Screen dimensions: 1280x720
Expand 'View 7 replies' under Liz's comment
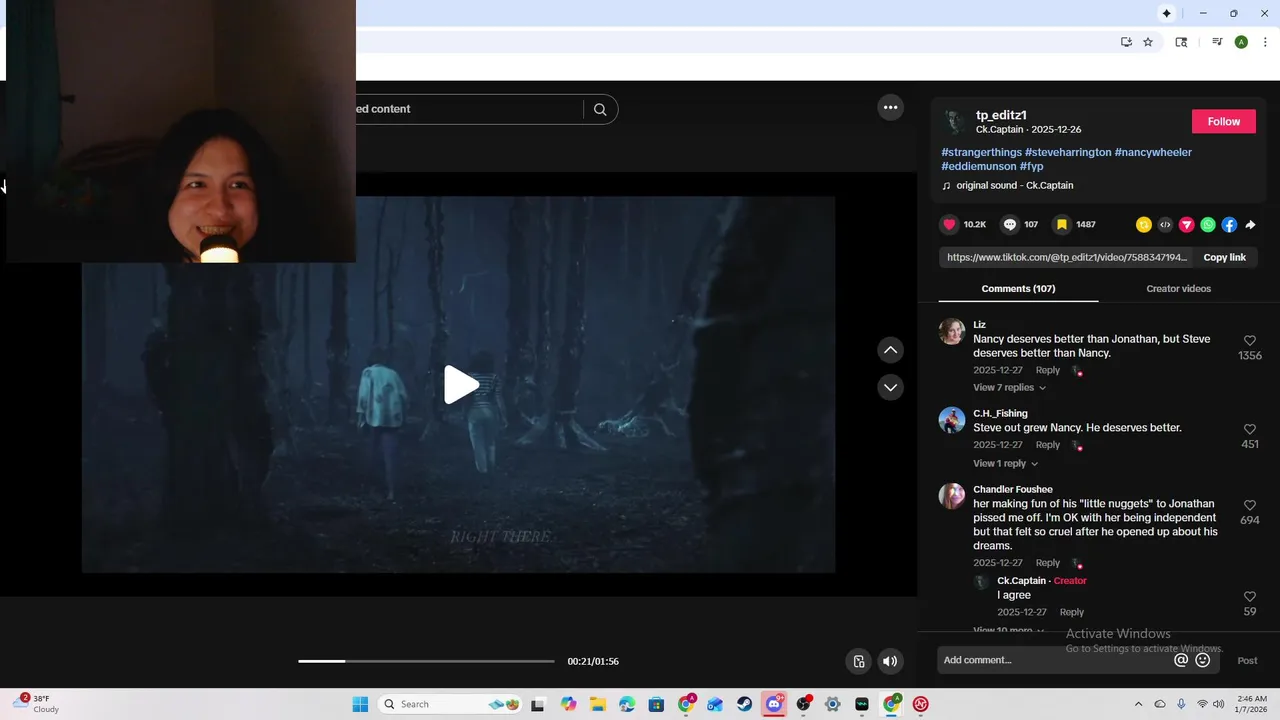(x=1009, y=388)
